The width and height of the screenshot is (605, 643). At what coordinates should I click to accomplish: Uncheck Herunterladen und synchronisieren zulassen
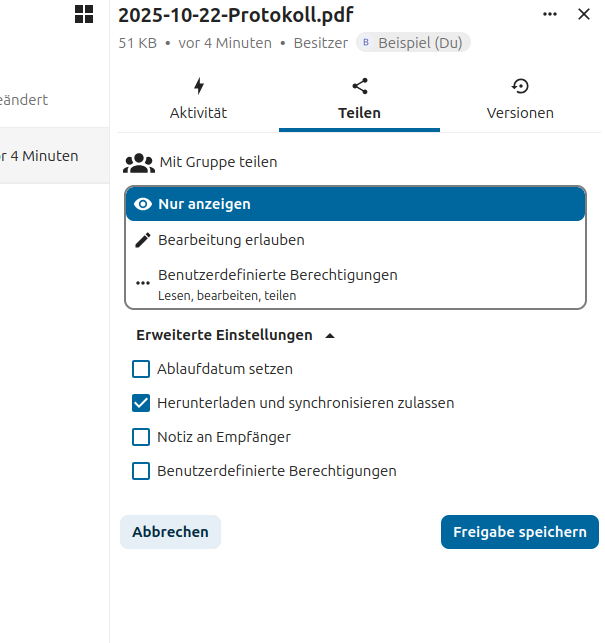click(x=141, y=403)
